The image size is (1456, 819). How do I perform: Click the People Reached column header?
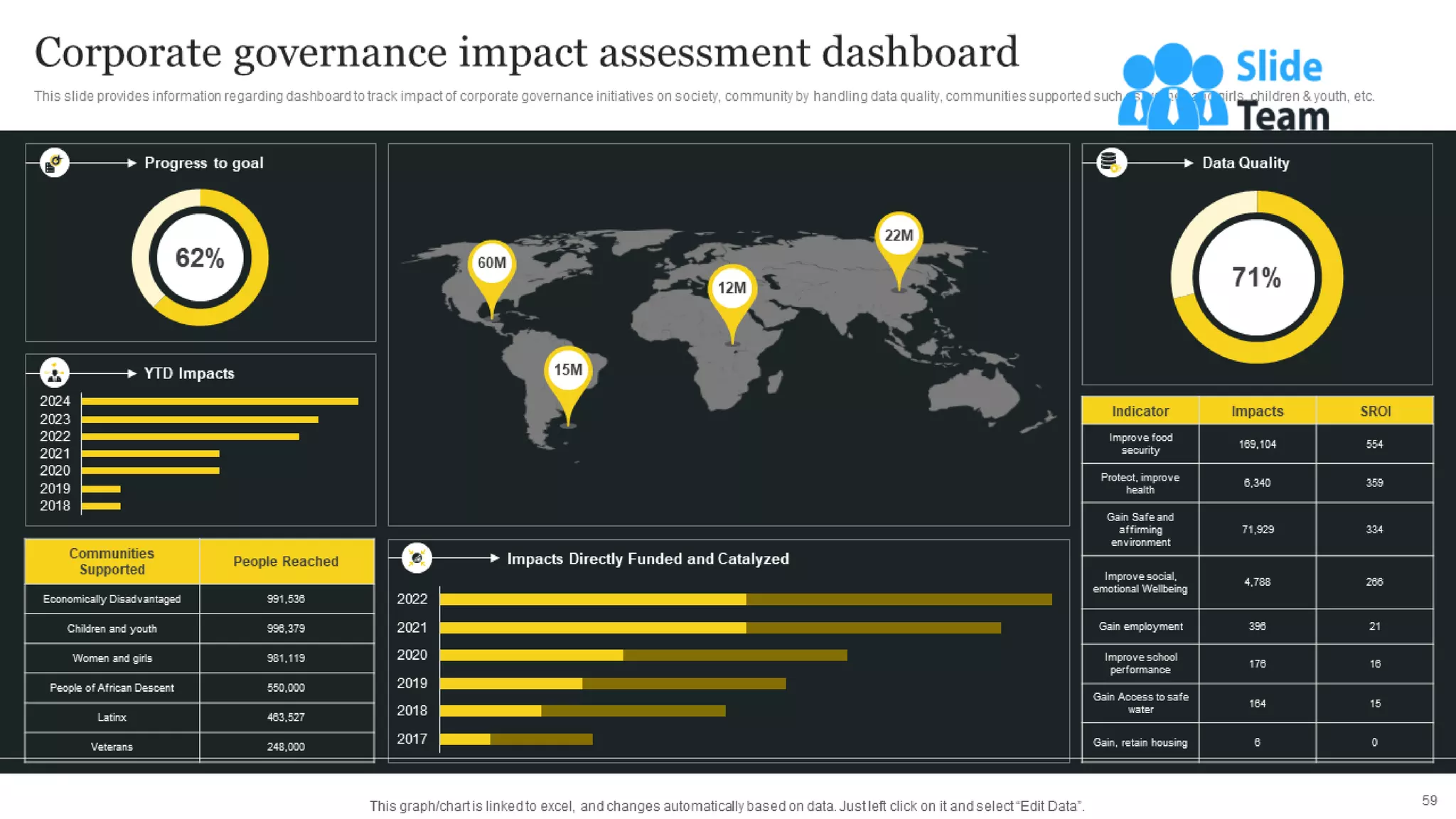(286, 561)
